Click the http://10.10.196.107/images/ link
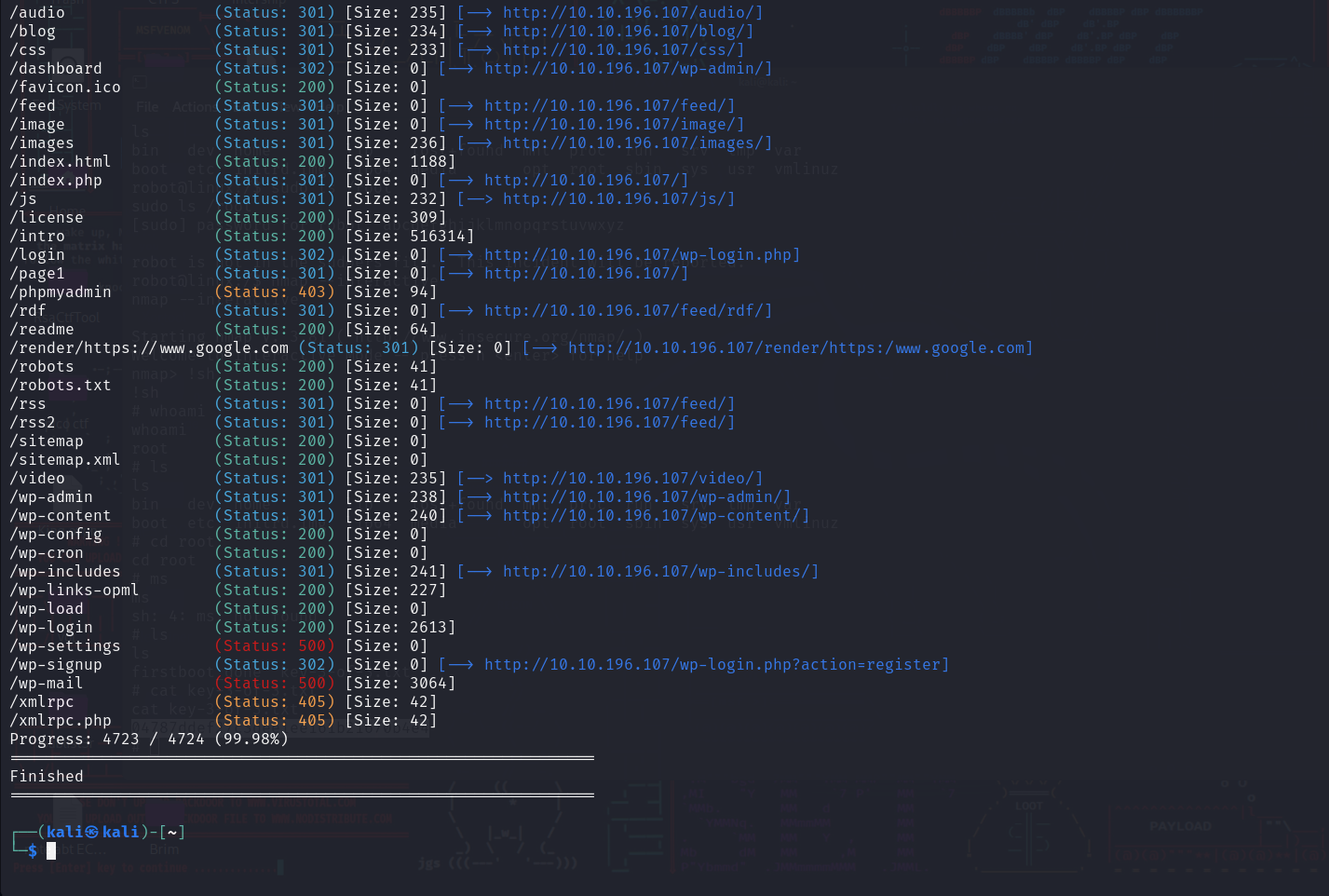 [633, 143]
